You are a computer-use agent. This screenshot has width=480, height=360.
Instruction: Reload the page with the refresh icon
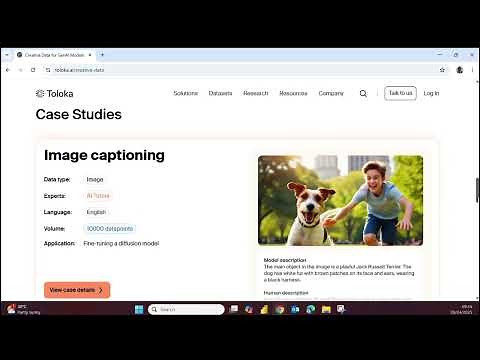point(33,70)
